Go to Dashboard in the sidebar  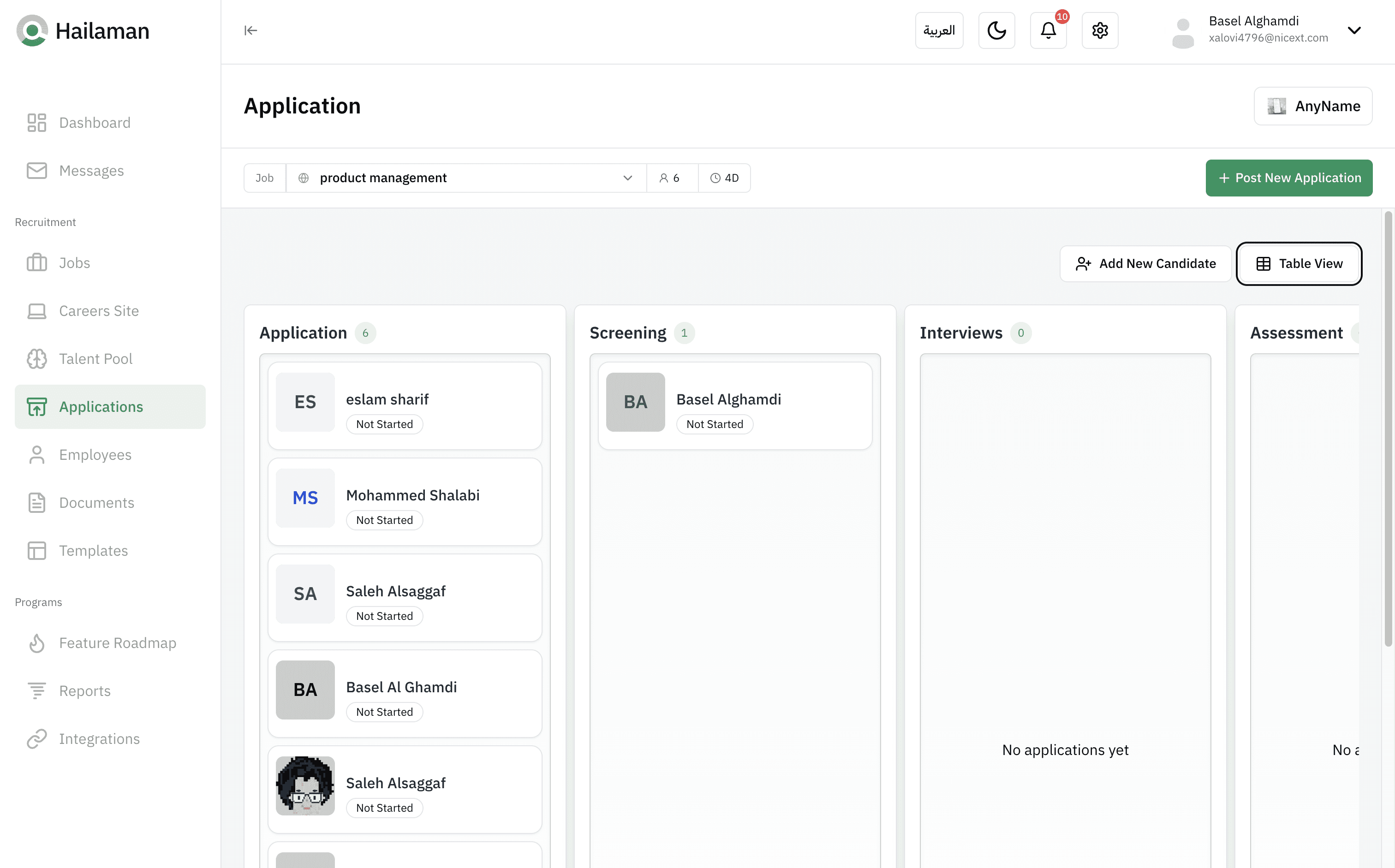click(x=95, y=123)
